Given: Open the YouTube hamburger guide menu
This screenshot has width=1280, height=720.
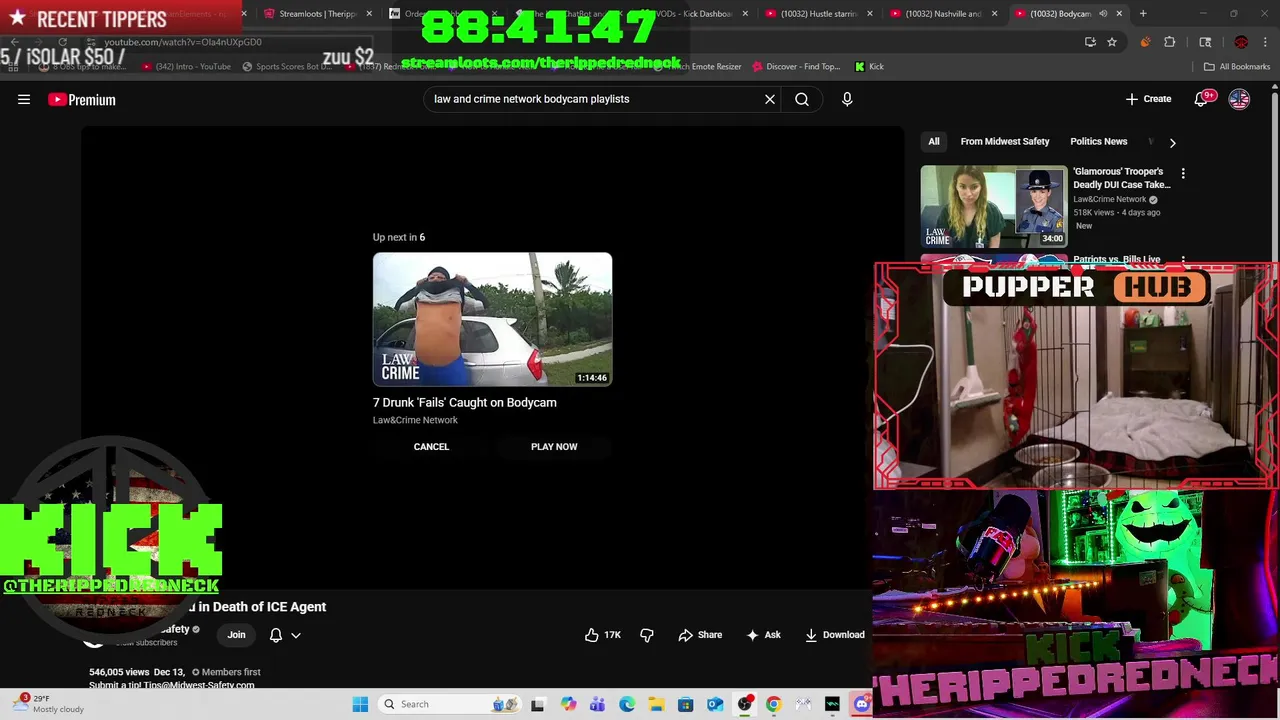Looking at the screenshot, I should (x=24, y=99).
